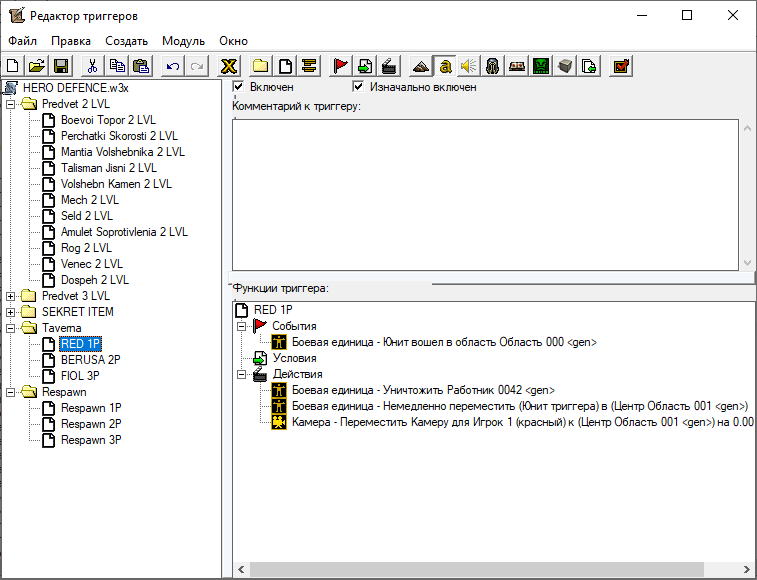Toggle the Изначально включен checkbox
757x580 pixels.
[358, 87]
